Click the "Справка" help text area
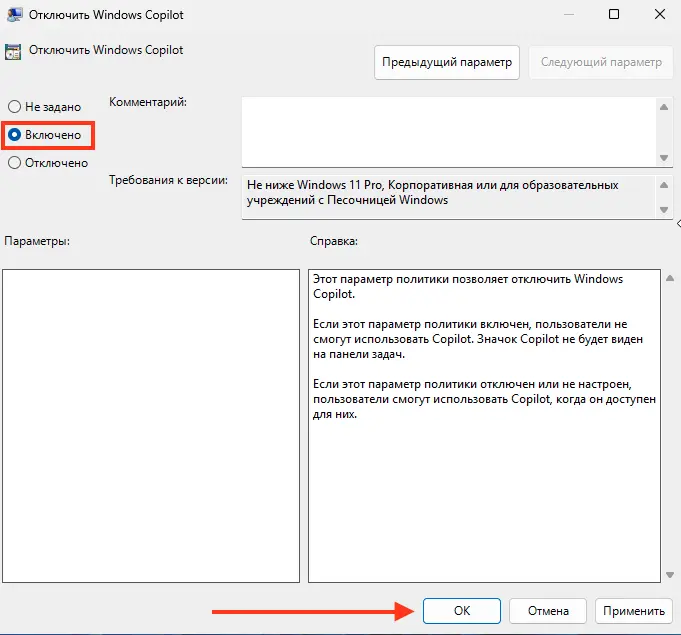The height and width of the screenshot is (635, 681). [484, 426]
